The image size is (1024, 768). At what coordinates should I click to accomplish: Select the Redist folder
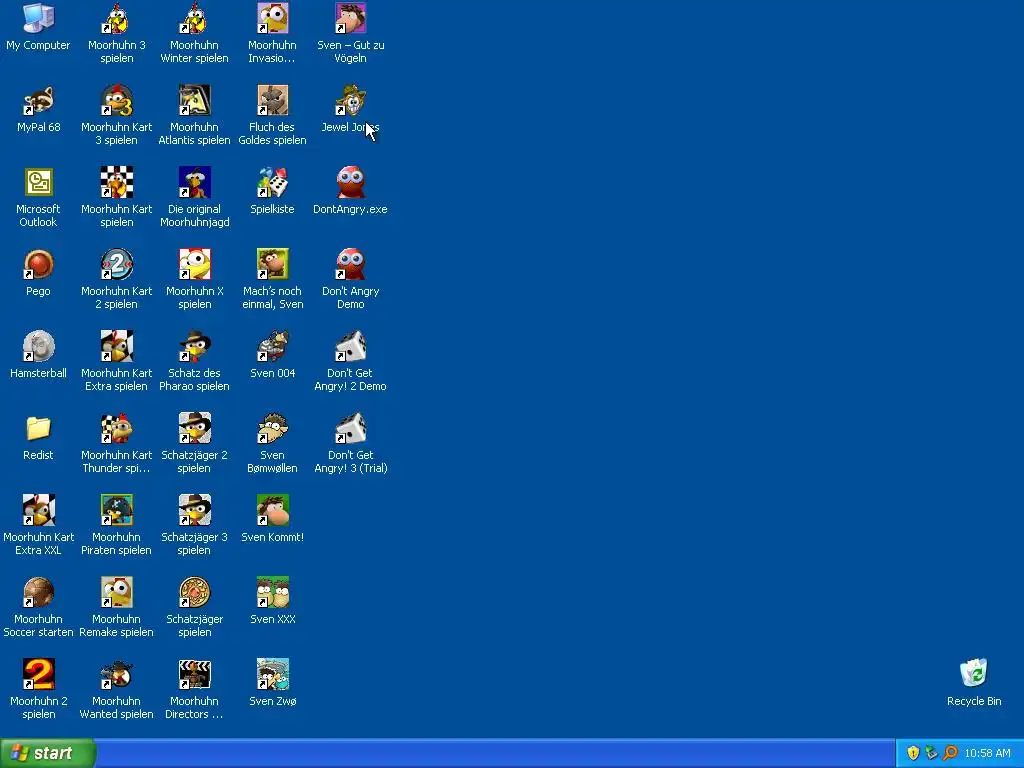pos(39,428)
